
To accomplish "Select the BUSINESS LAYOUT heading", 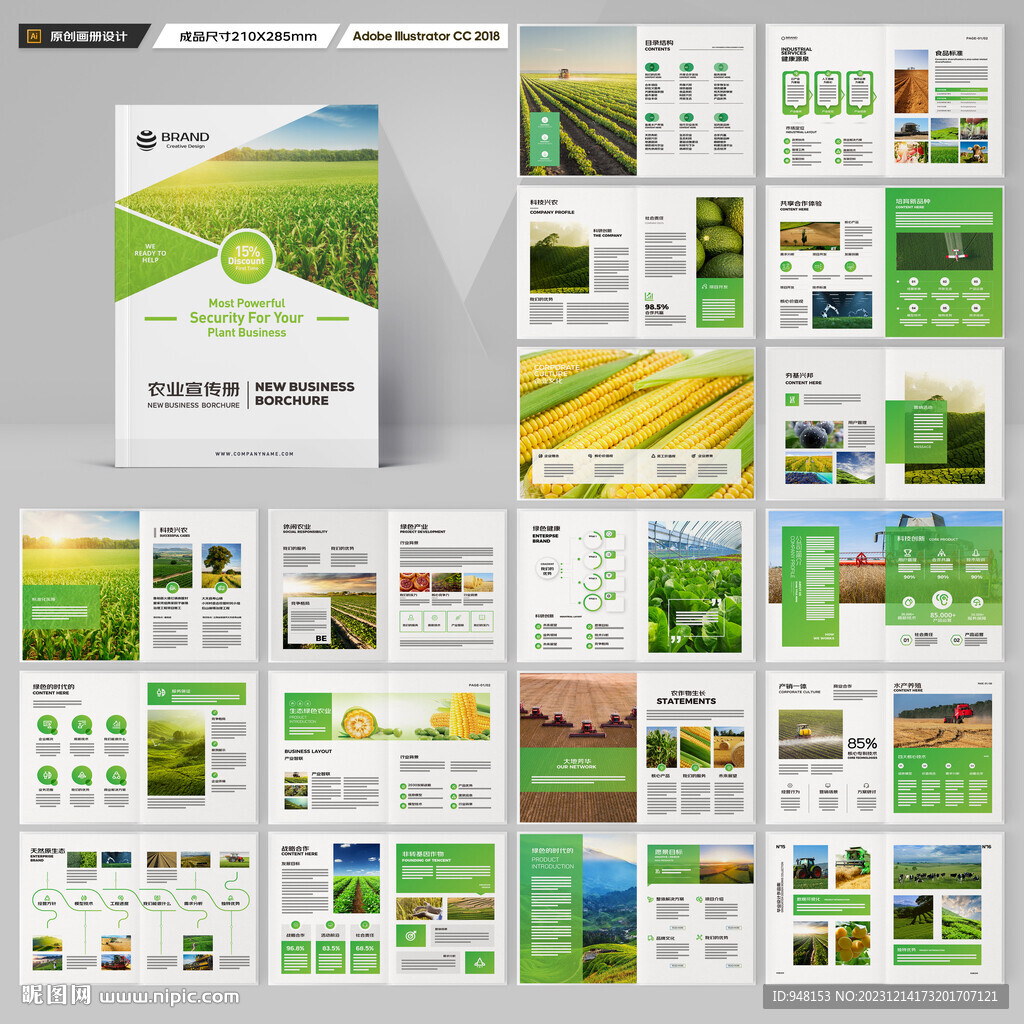I will coord(308,751).
